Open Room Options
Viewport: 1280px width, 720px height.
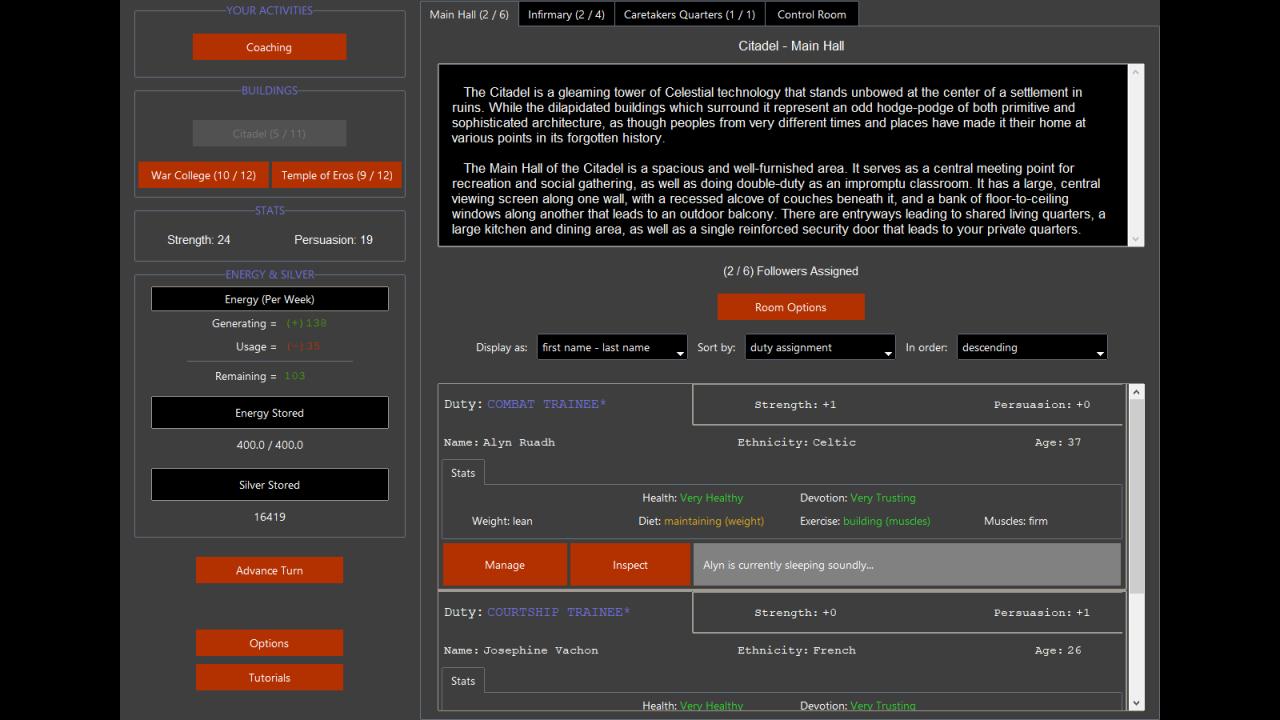(x=790, y=307)
